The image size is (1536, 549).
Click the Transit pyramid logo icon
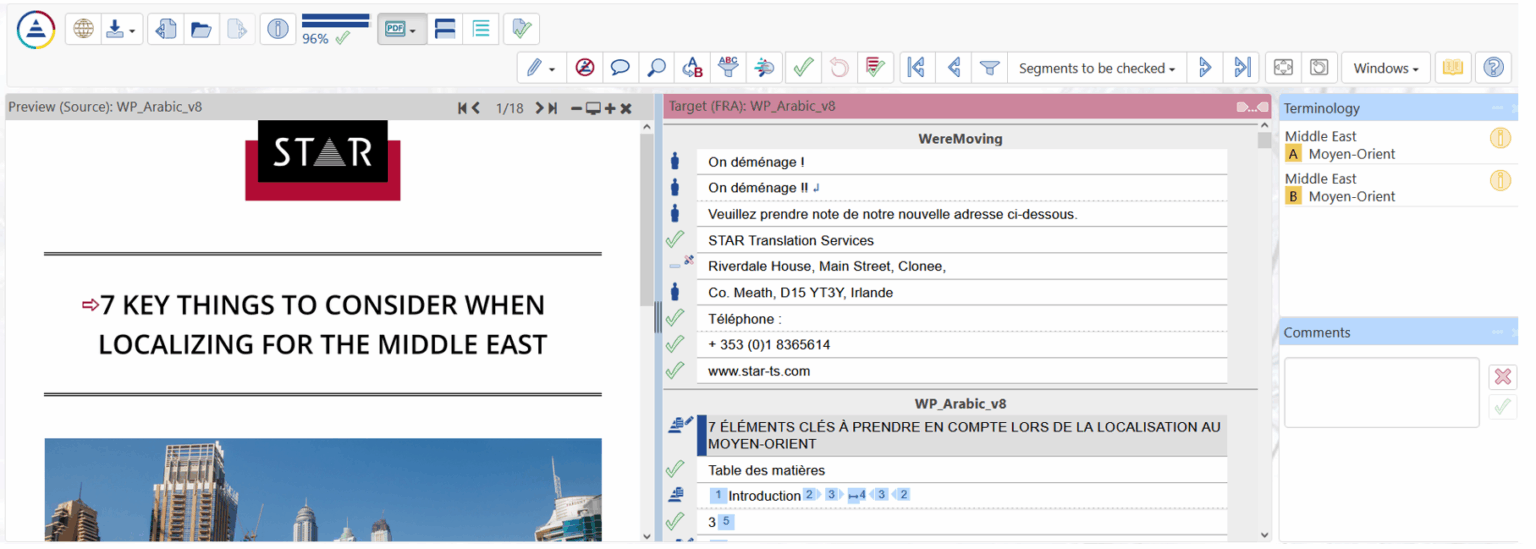click(x=36, y=30)
